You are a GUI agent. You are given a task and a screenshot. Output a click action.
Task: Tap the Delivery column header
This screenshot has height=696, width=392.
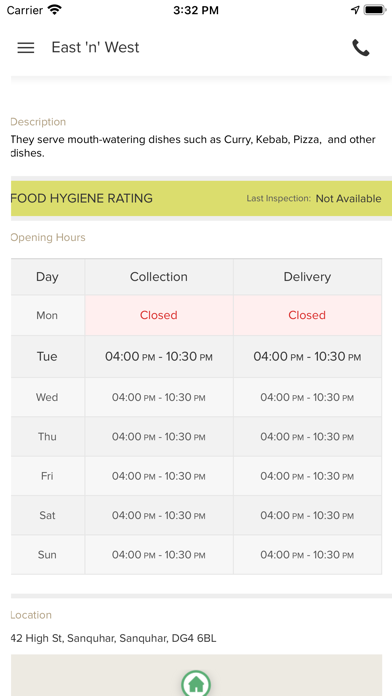[307, 277]
